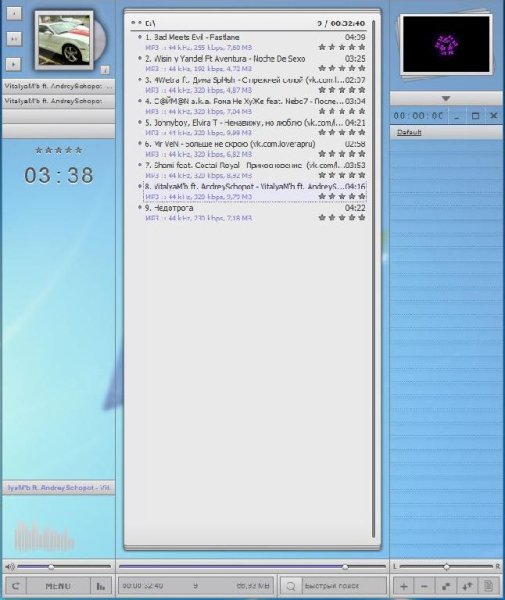
Task: Click the L/R balance slider
Action: [446, 566]
